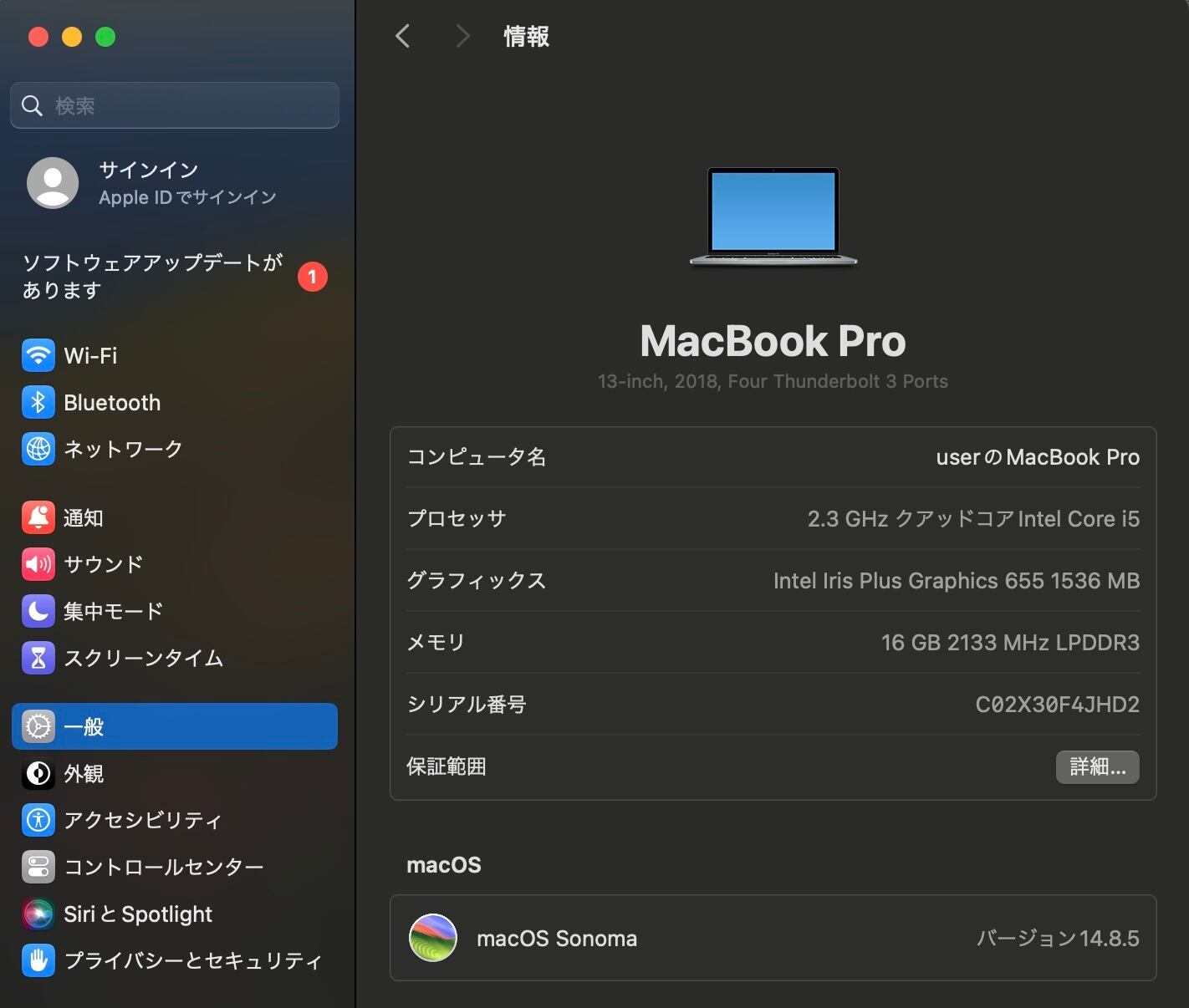Click the Siri icon in sidebar

coord(38,914)
